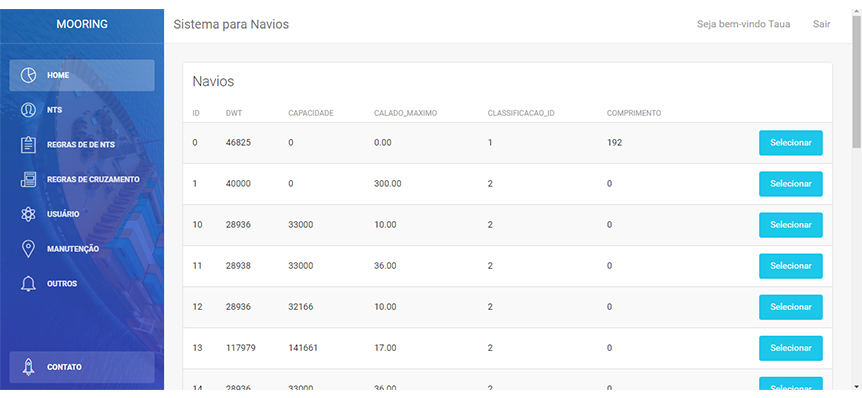Click capacity value 141661

click(303, 348)
